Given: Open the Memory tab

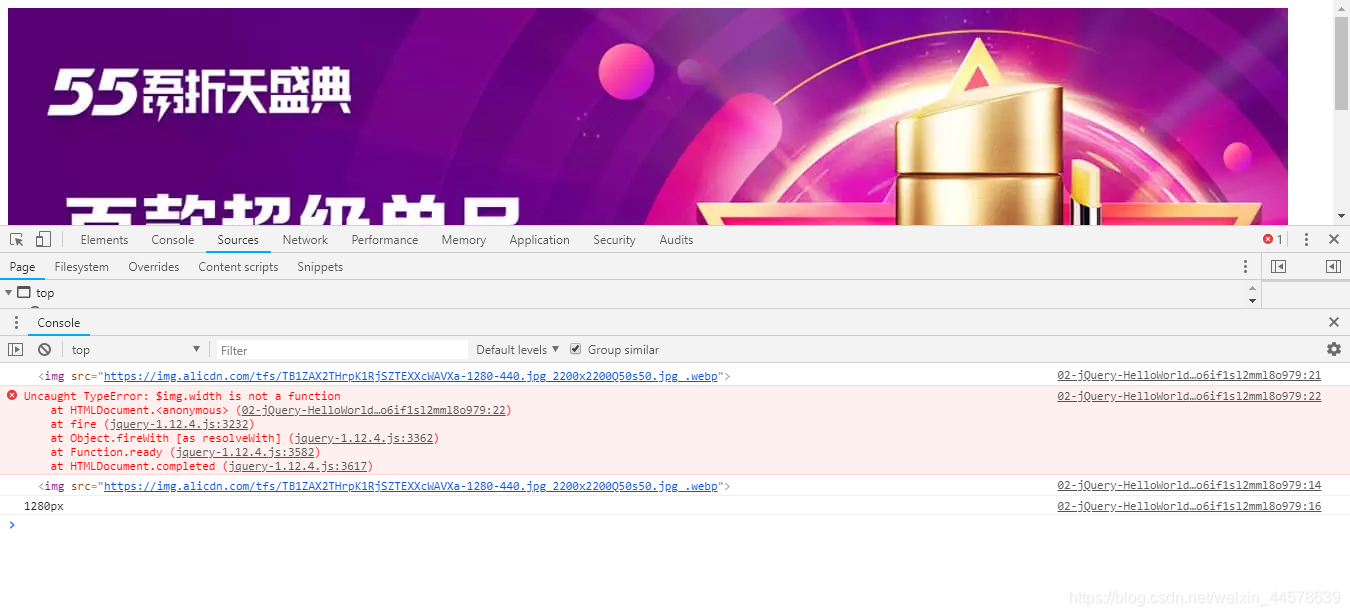Looking at the screenshot, I should click(x=464, y=240).
